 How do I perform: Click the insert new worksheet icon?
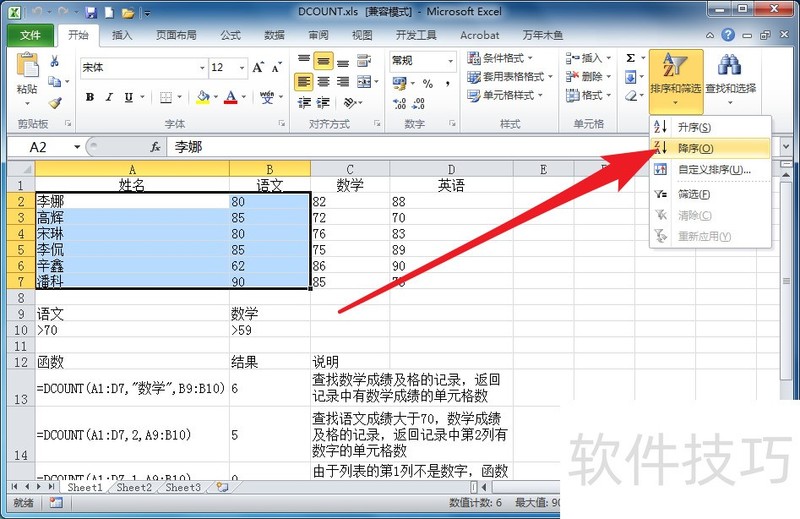[222, 487]
